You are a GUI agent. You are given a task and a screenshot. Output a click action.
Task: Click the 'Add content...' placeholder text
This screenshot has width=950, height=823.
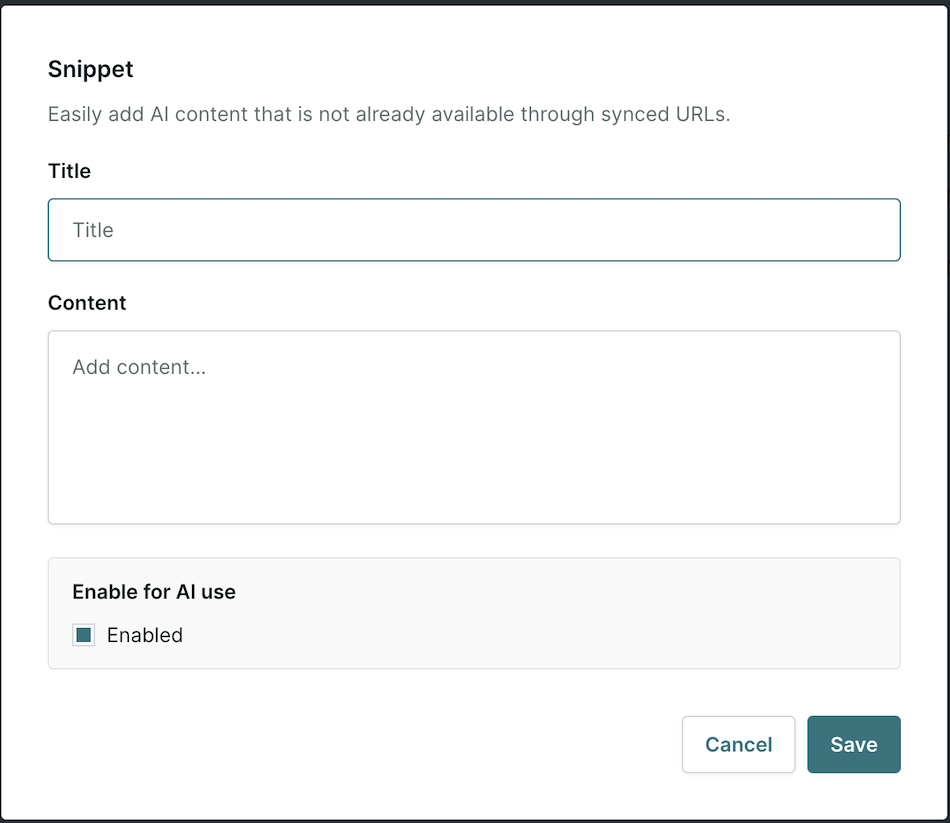click(139, 367)
